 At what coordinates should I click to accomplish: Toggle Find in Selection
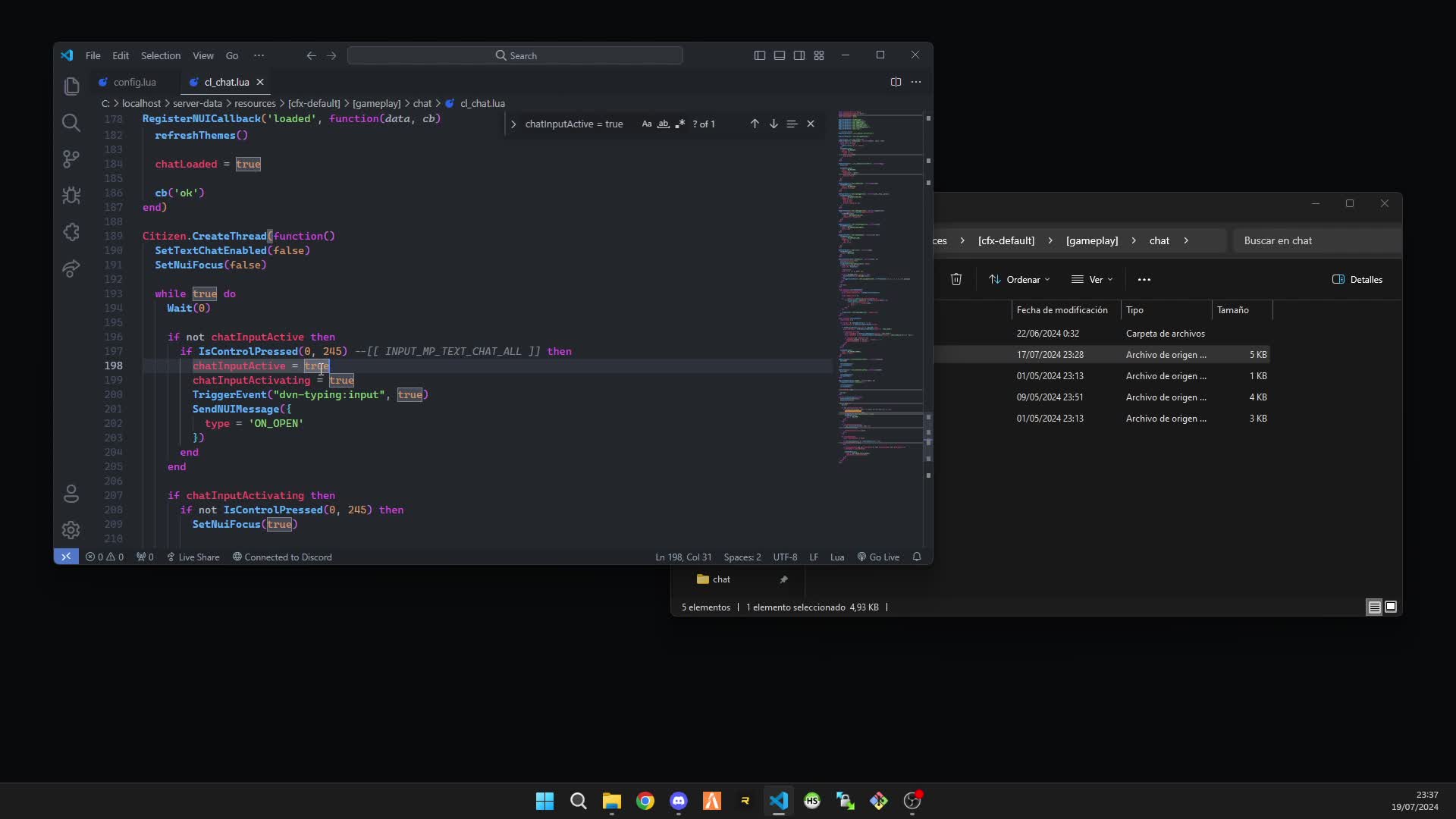[792, 124]
